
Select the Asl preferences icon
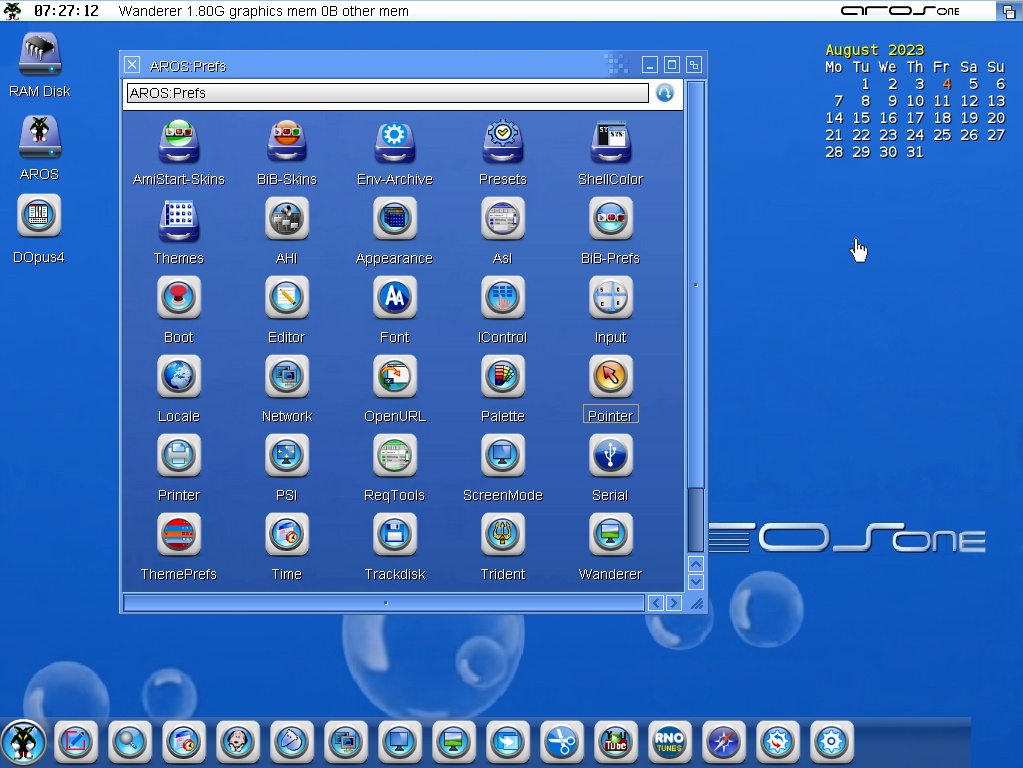pyautogui.click(x=502, y=219)
